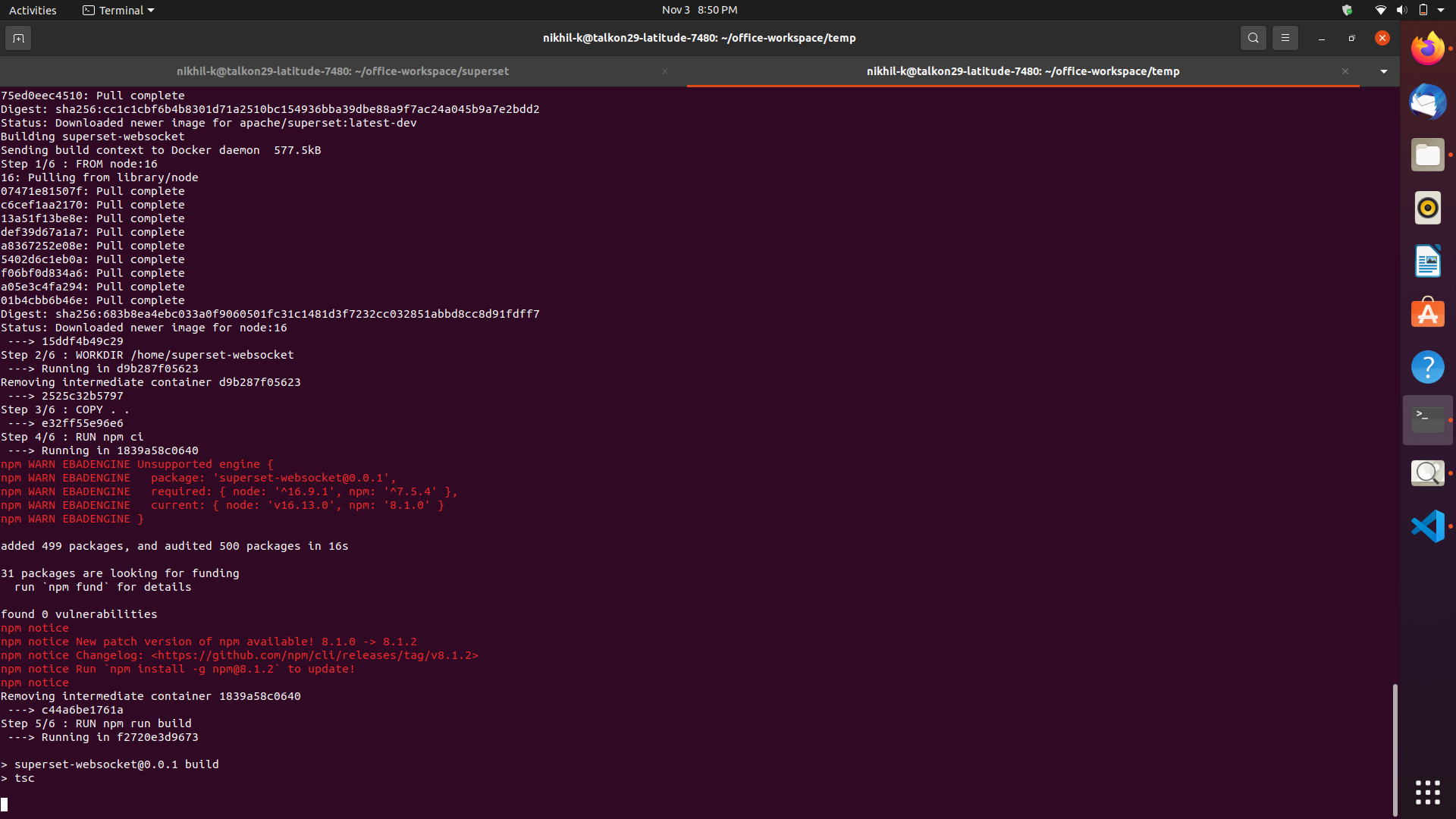Switch to the office-workspace/superset tab
The width and height of the screenshot is (1456, 819).
coord(343,71)
